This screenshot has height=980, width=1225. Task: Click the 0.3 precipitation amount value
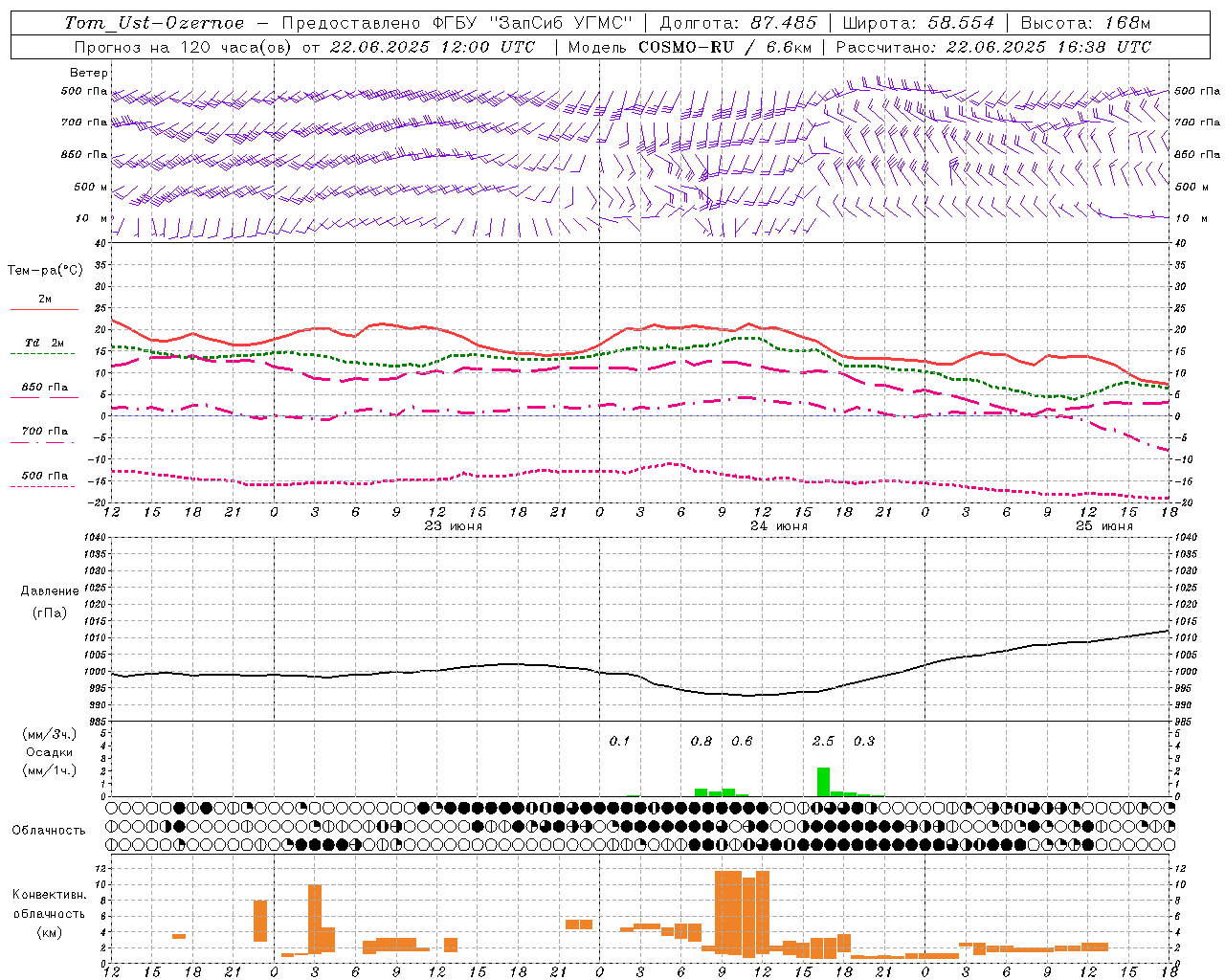coord(864,741)
